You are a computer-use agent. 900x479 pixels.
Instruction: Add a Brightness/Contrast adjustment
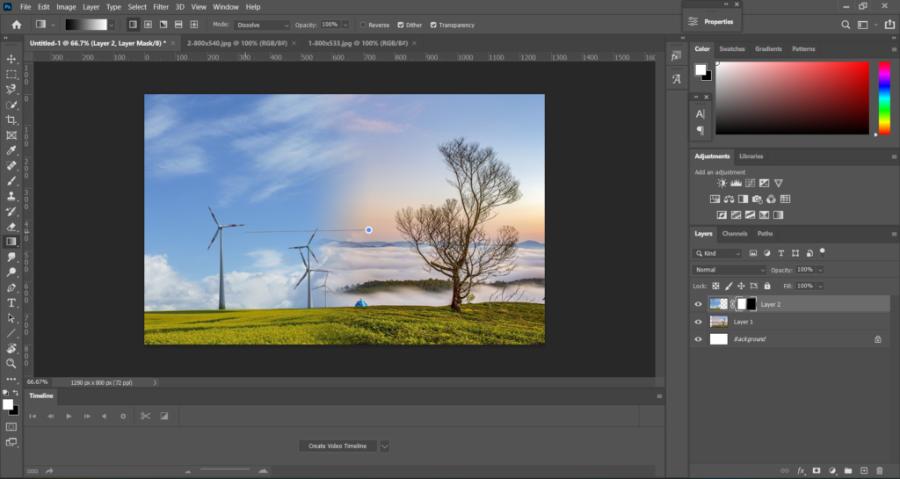721,183
